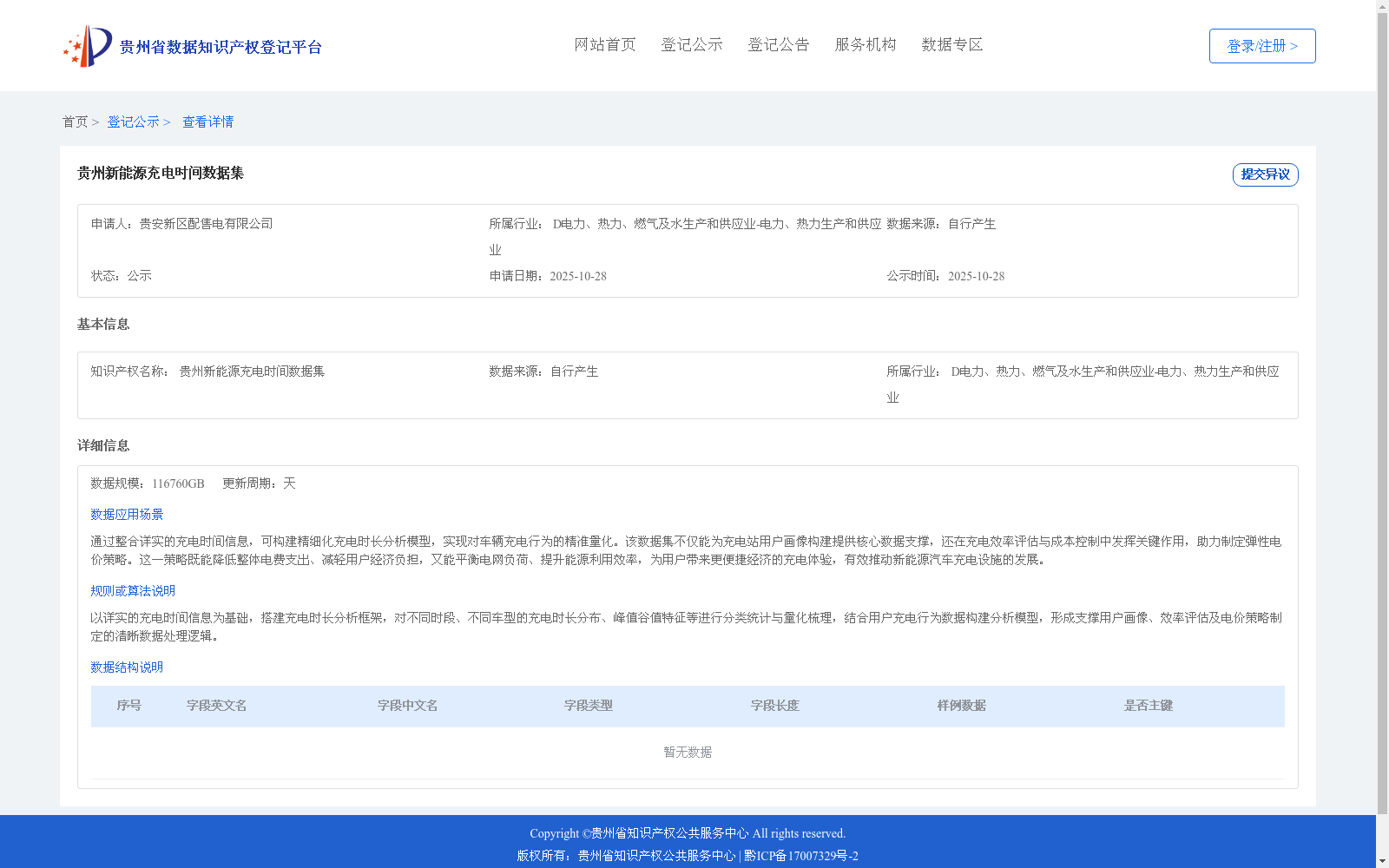The height and width of the screenshot is (868, 1389).
Task: Click 基本信息 section heading
Action: (x=103, y=325)
